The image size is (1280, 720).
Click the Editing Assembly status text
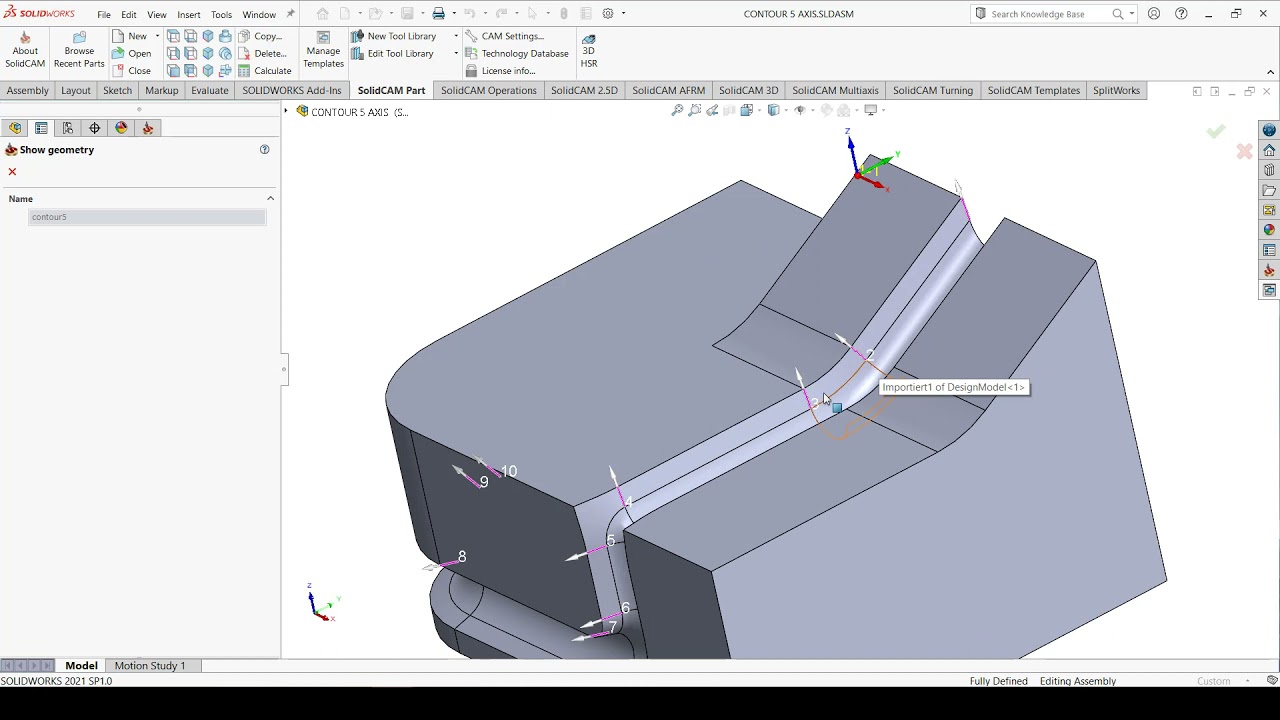tap(1078, 681)
